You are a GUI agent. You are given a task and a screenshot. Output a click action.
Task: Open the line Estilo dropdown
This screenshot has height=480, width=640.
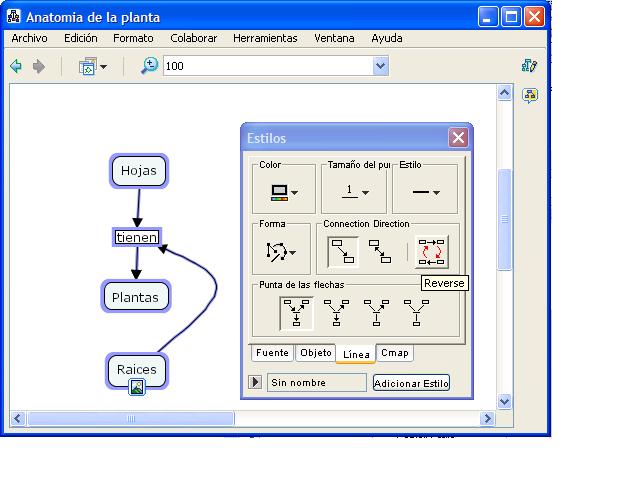(426, 191)
